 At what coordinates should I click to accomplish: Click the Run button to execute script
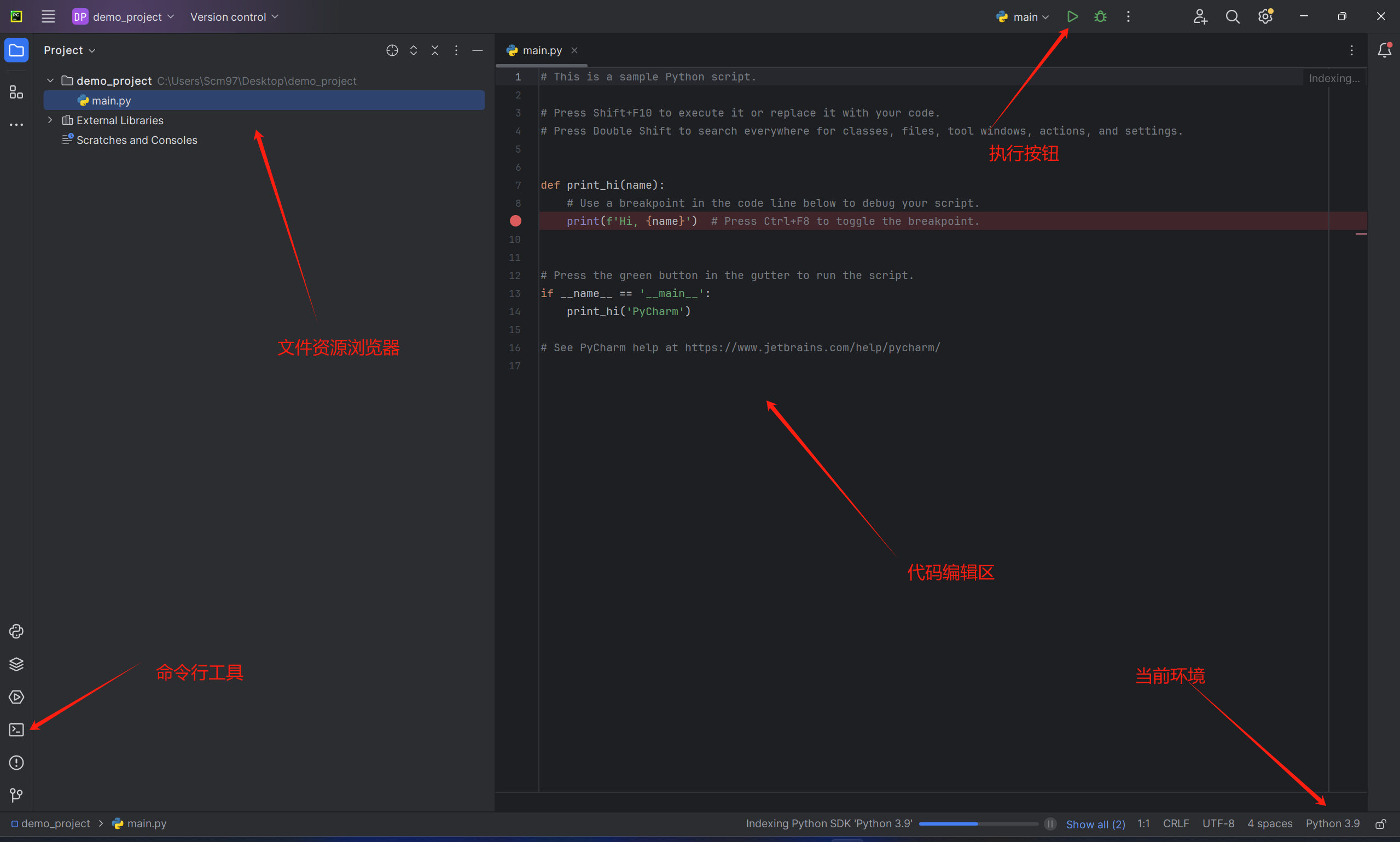click(1072, 16)
